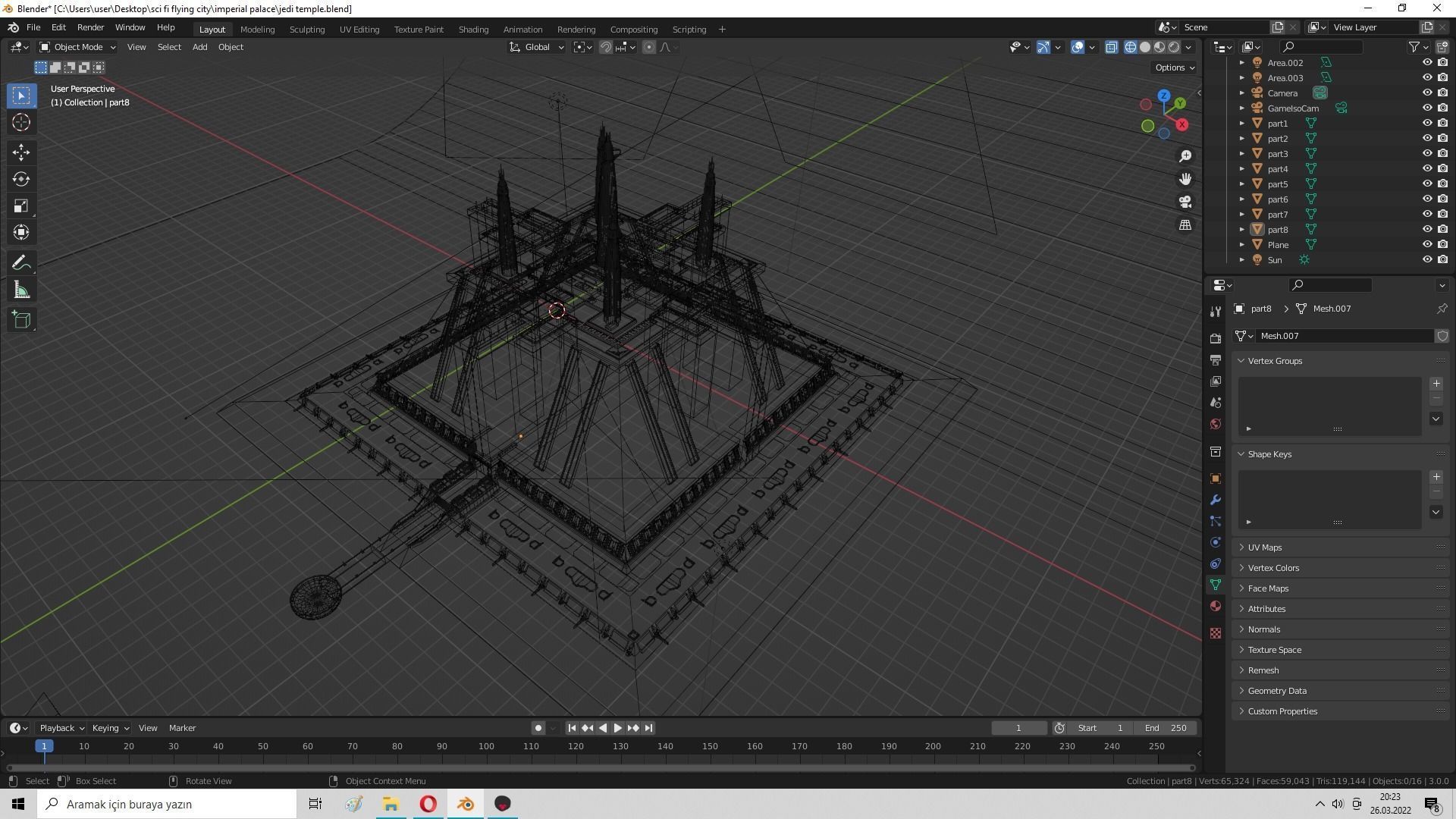The height and width of the screenshot is (819, 1456).
Task: Toggle proportional editing icon
Action: tap(649, 47)
